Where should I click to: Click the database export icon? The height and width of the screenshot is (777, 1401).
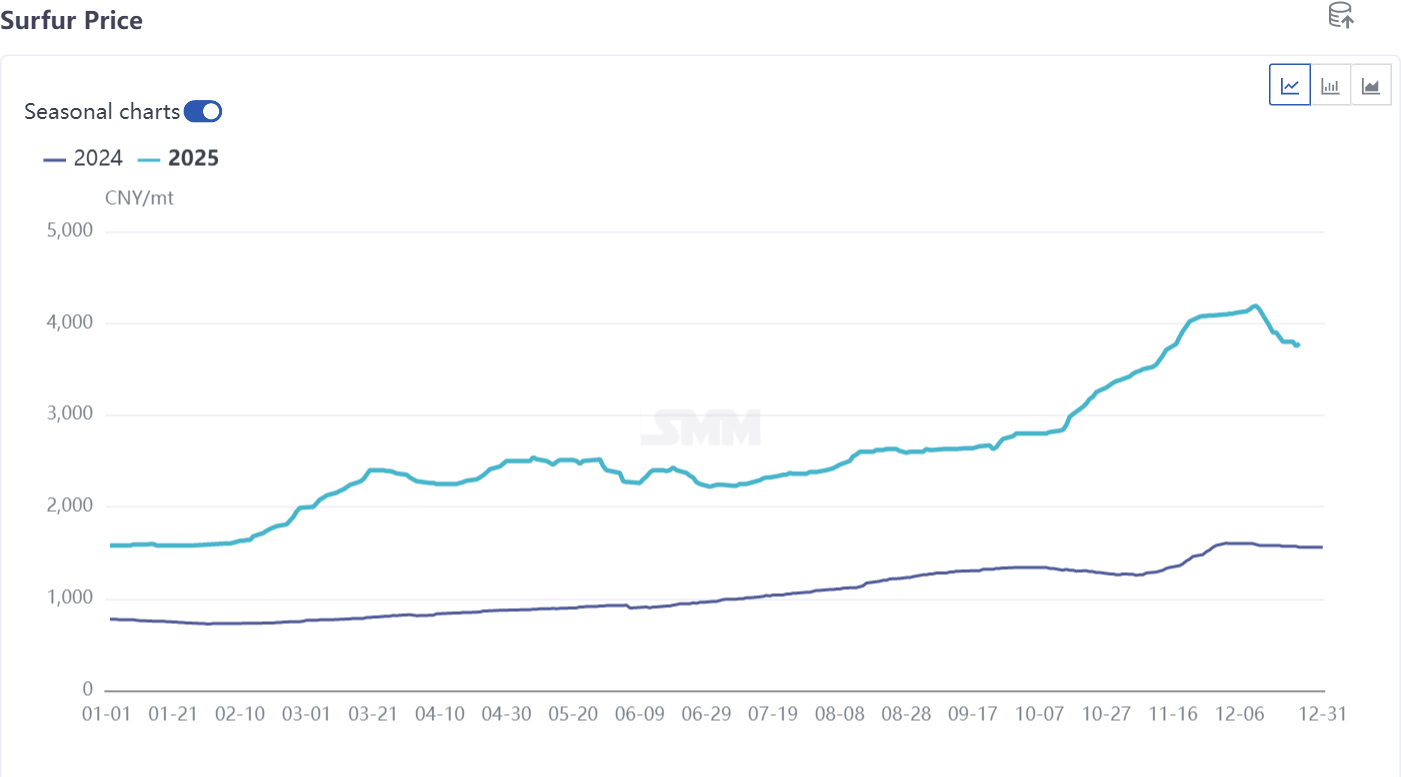coord(1340,15)
